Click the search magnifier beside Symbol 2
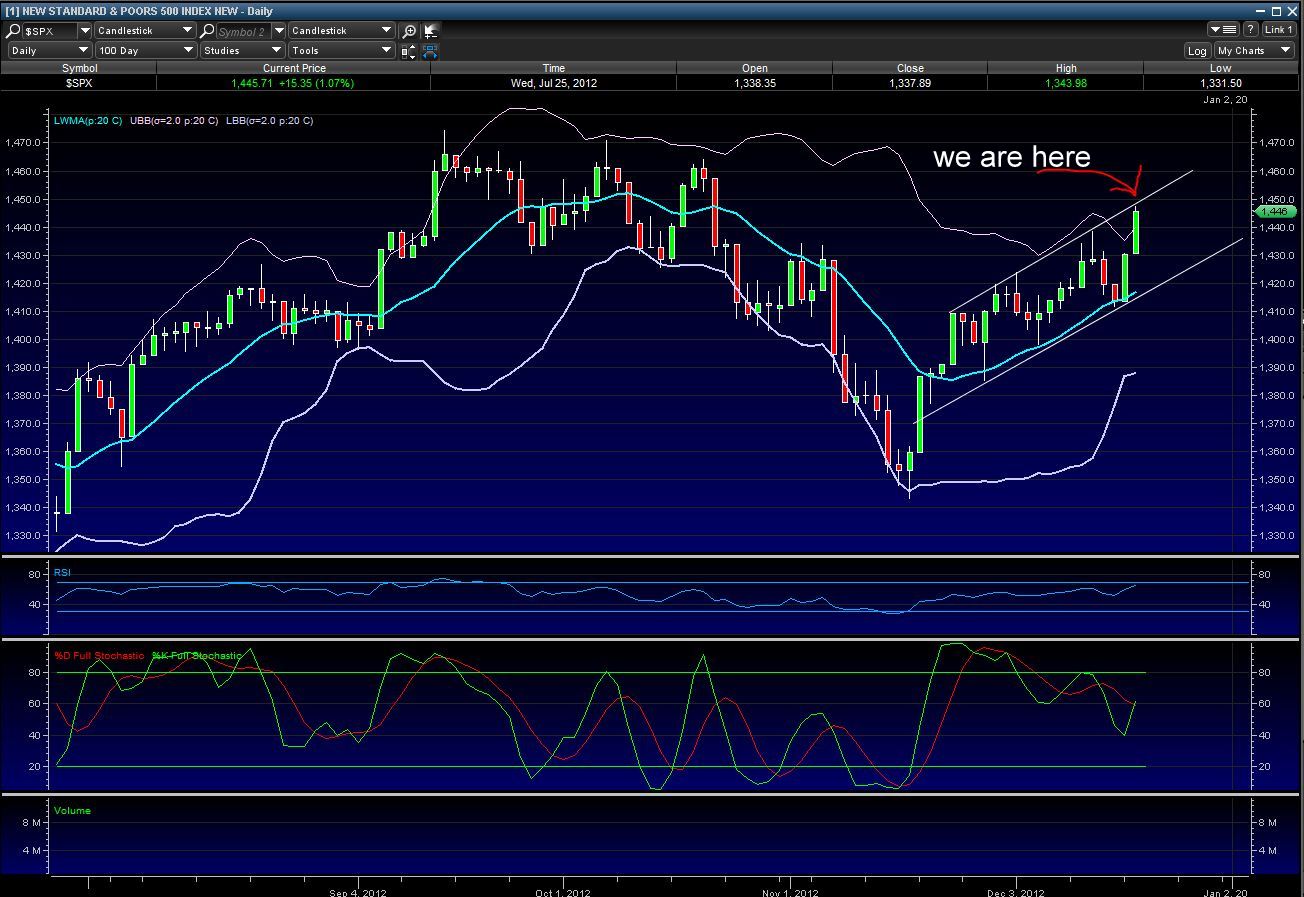Screen dimensions: 1304x897 click(x=207, y=31)
